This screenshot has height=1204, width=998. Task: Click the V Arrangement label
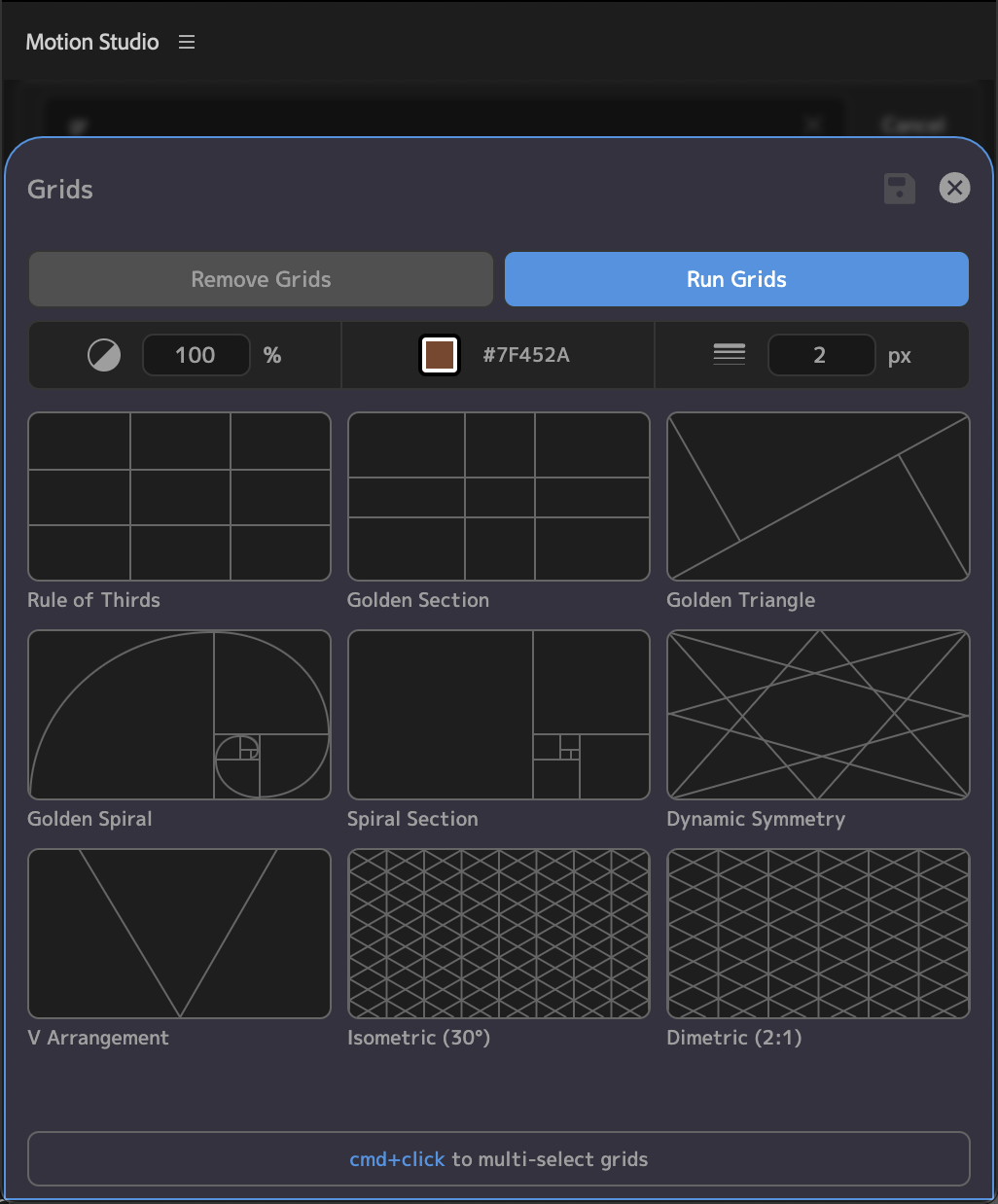[x=98, y=1038]
